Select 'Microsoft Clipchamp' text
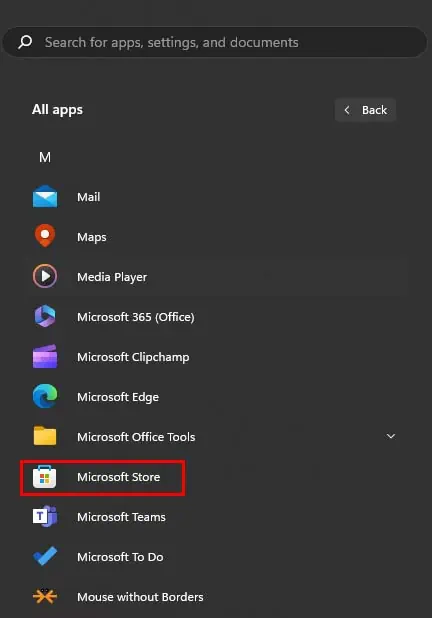432x618 pixels. pyautogui.click(x=133, y=357)
